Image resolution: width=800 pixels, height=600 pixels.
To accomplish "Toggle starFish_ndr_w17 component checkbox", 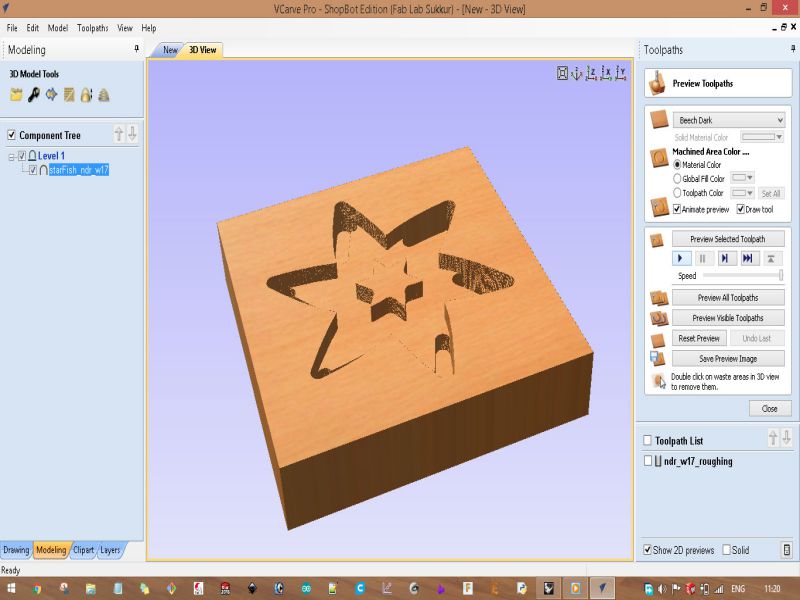I will (x=33, y=170).
